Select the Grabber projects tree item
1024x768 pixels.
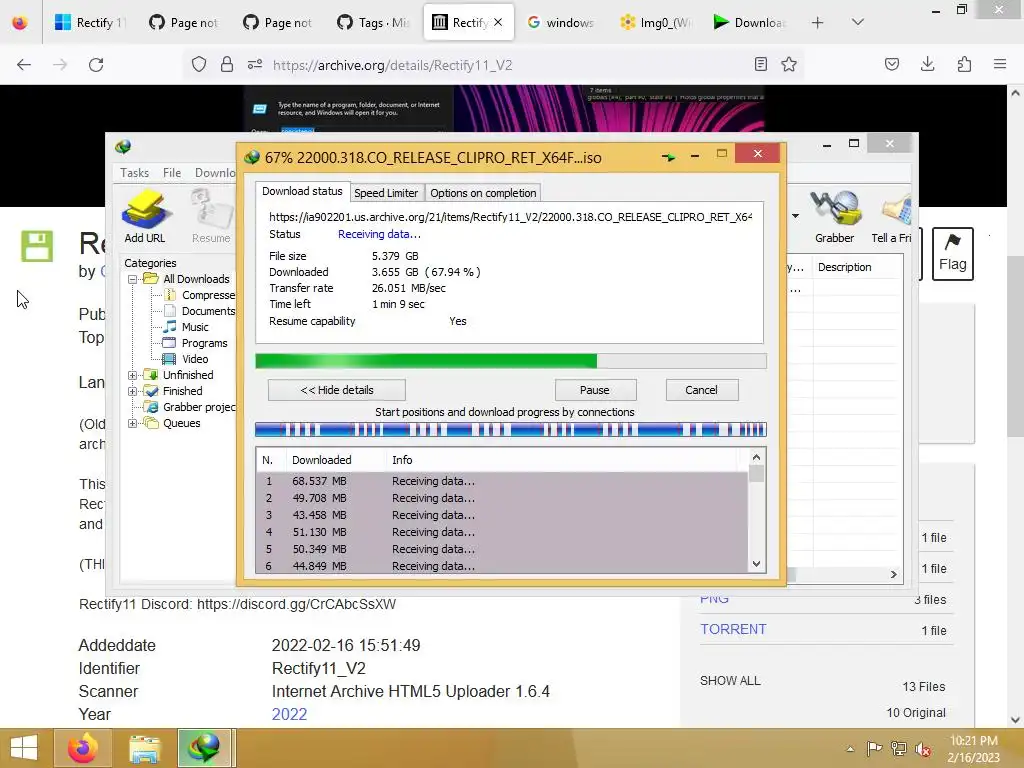point(191,408)
